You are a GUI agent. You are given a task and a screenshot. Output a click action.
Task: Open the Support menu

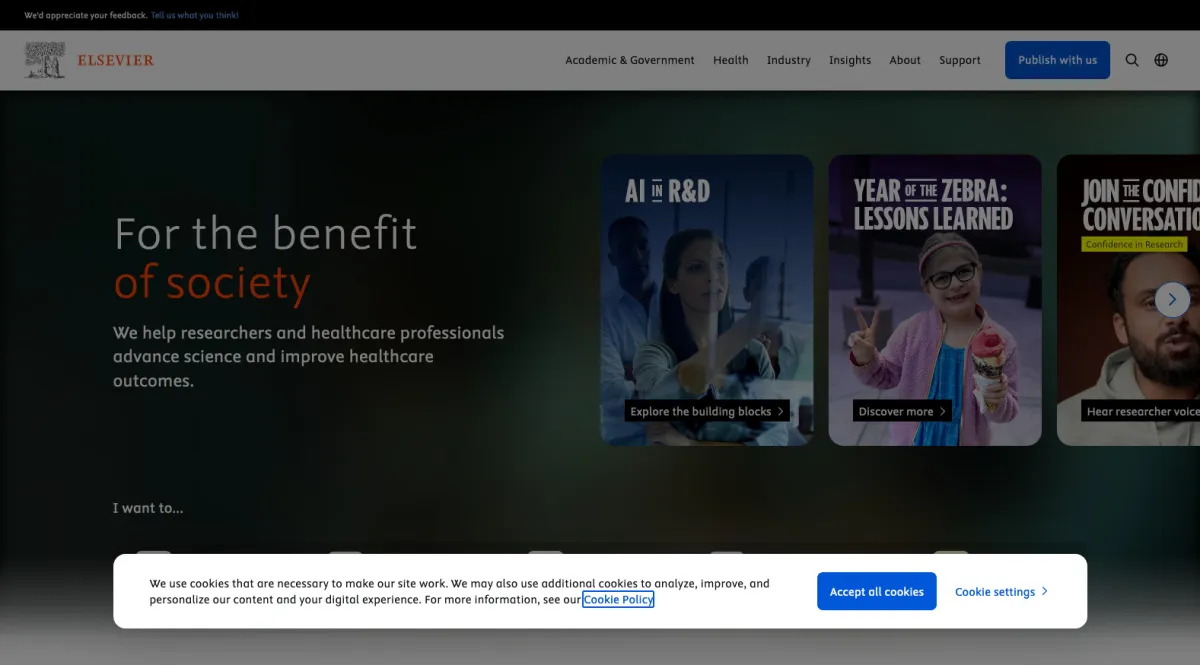(x=960, y=60)
